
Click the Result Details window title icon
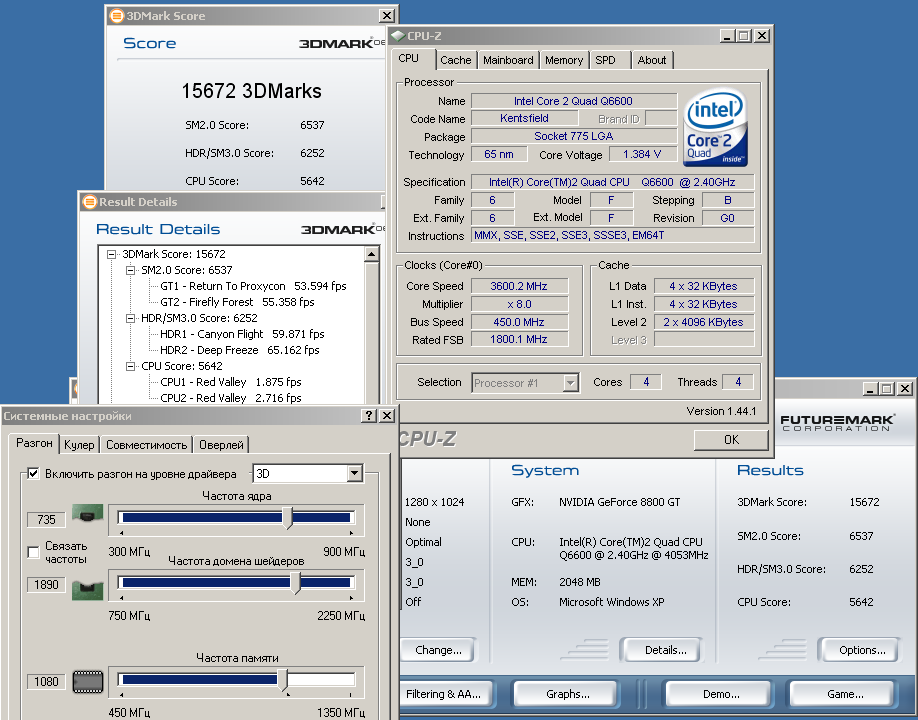pyautogui.click(x=90, y=202)
